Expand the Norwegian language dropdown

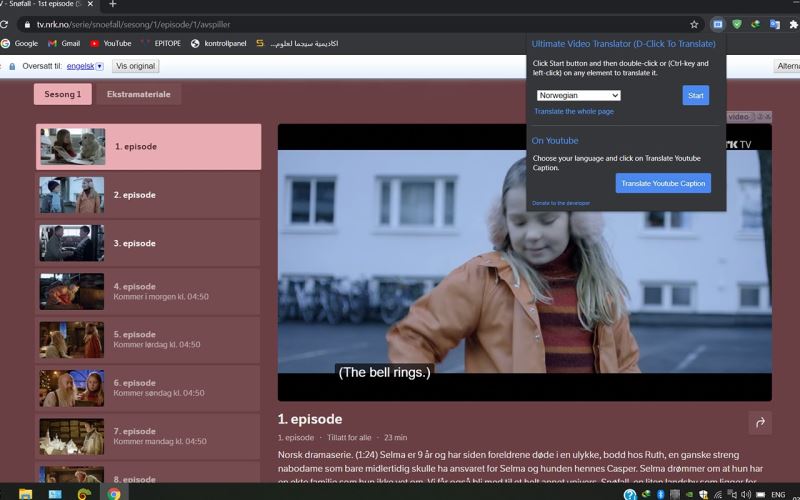tap(579, 95)
